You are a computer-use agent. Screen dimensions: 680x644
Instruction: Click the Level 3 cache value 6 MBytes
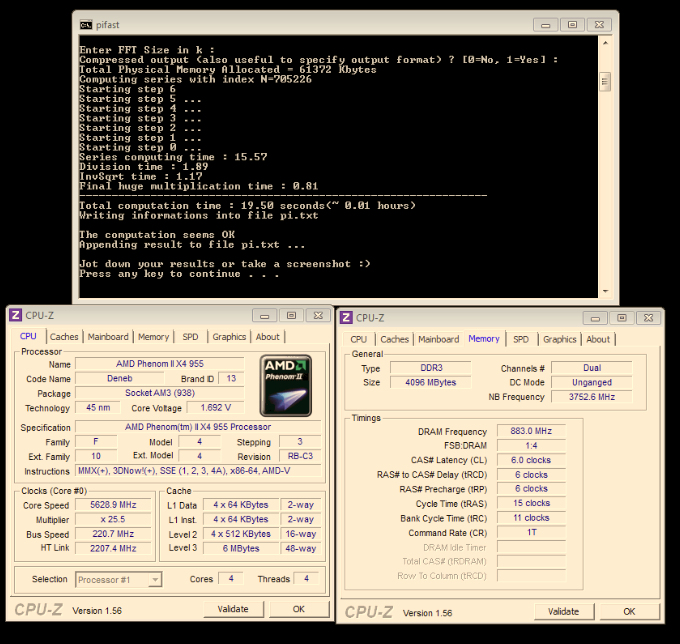coord(241,548)
